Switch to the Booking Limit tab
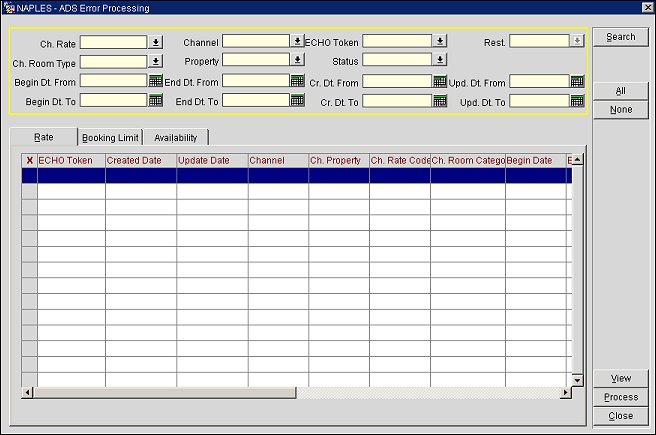 point(110,137)
